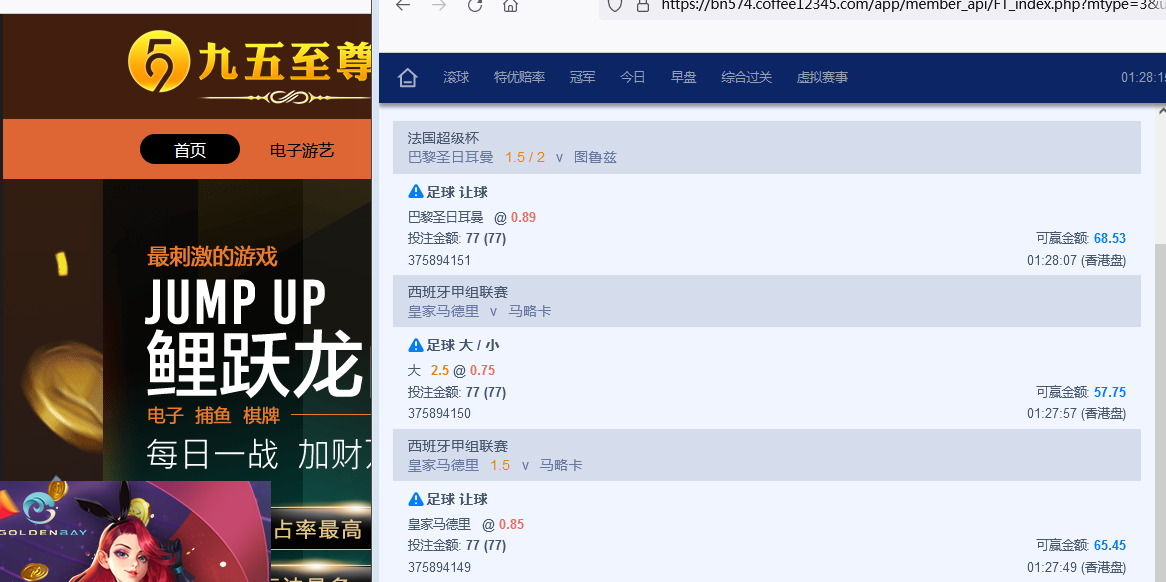Reload the page with the refresh icon
1166x582 pixels.
click(474, 5)
